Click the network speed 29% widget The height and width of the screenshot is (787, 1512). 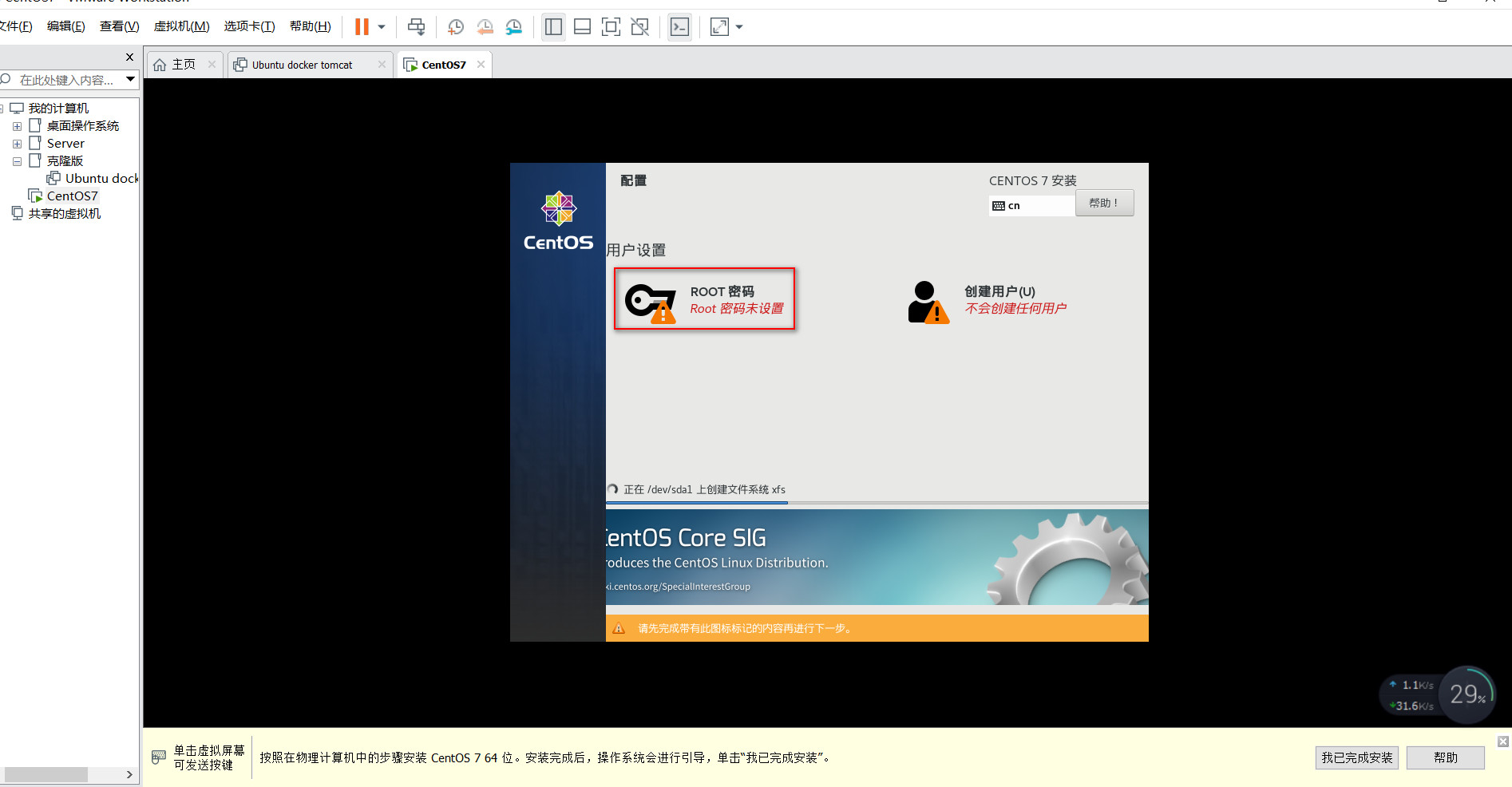coord(1467,694)
